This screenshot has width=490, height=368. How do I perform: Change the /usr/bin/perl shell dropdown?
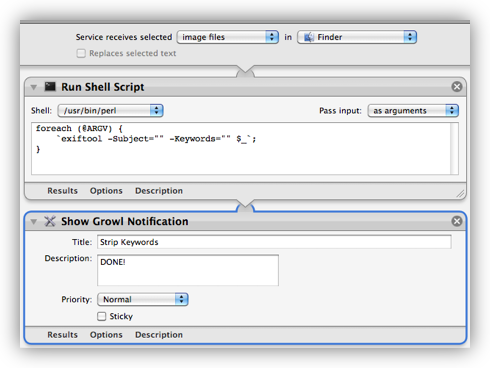(x=110, y=110)
